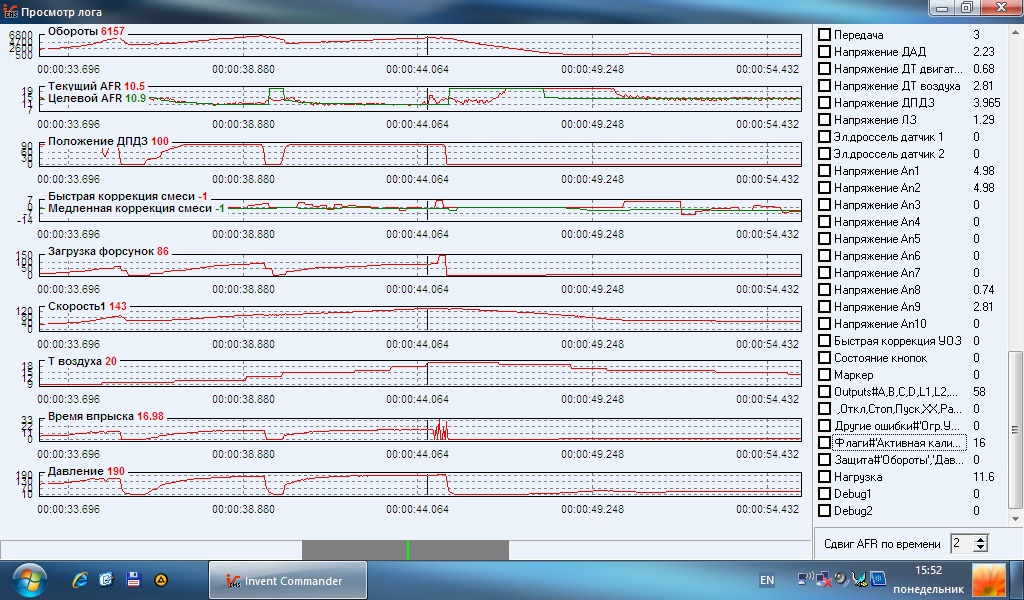Image resolution: width=1024 pixels, height=600 pixels.
Task: Click the floppy disk icon in taskbar
Action: coord(133,579)
